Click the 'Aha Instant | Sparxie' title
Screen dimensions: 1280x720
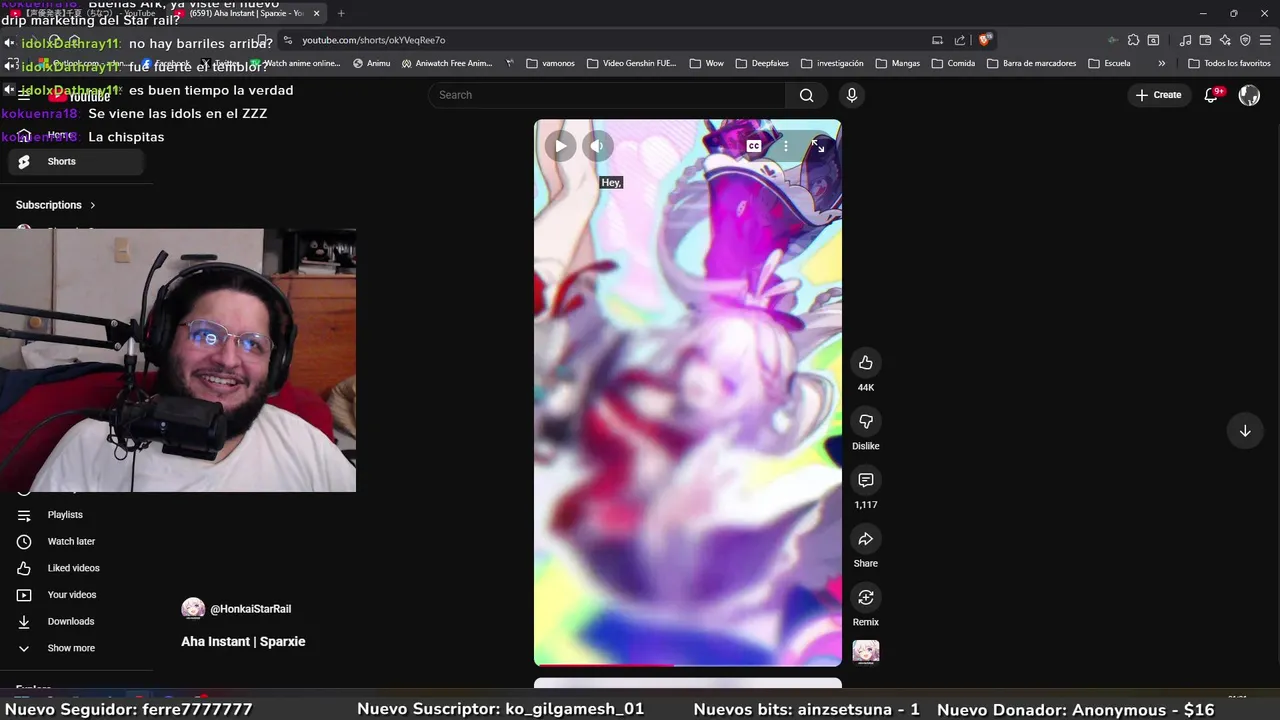(243, 641)
